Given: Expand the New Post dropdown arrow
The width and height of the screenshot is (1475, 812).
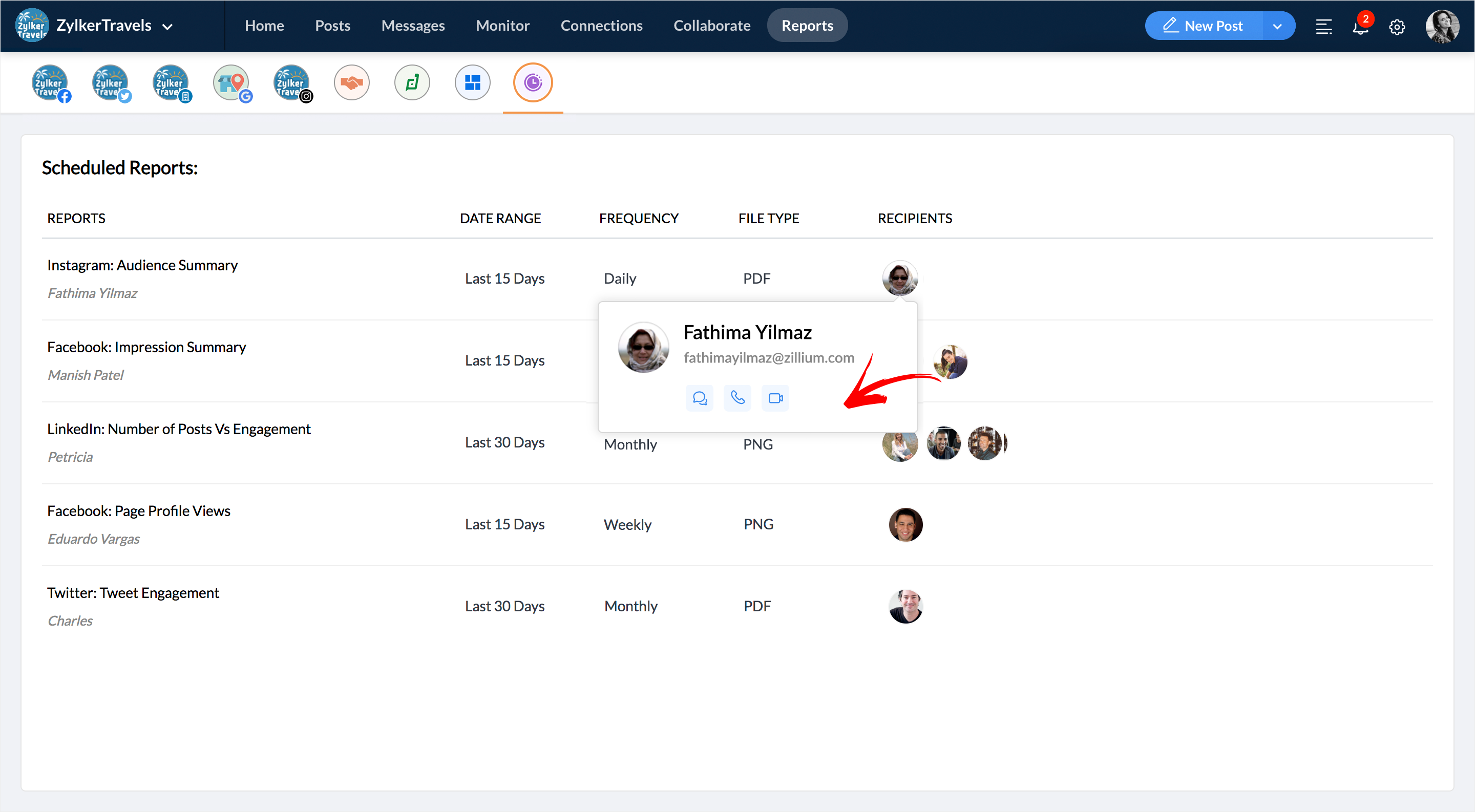Looking at the screenshot, I should [1277, 26].
